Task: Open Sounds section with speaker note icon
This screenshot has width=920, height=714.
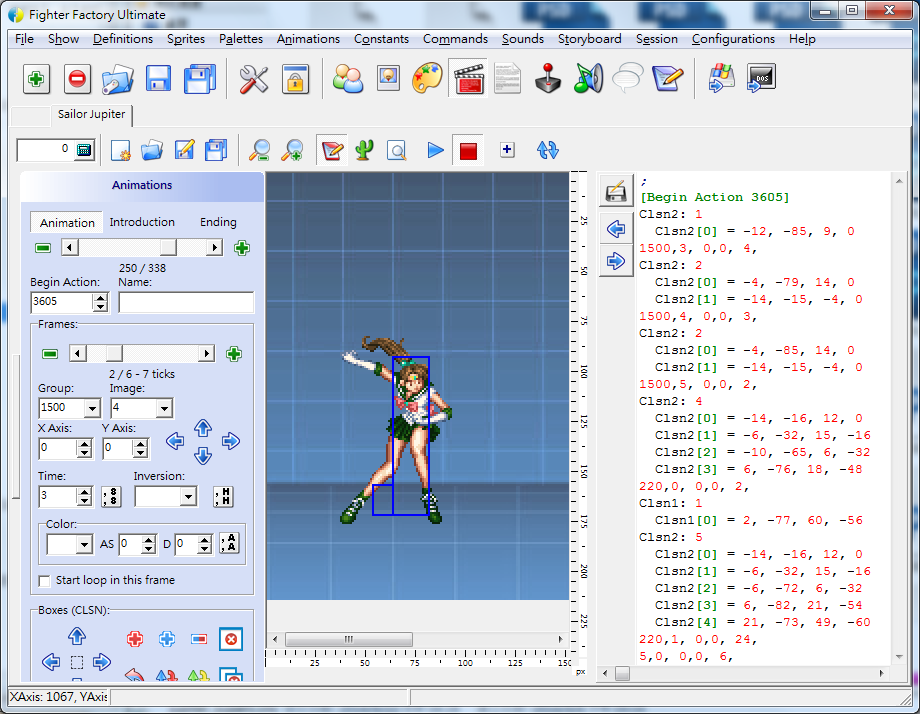Action: (588, 79)
